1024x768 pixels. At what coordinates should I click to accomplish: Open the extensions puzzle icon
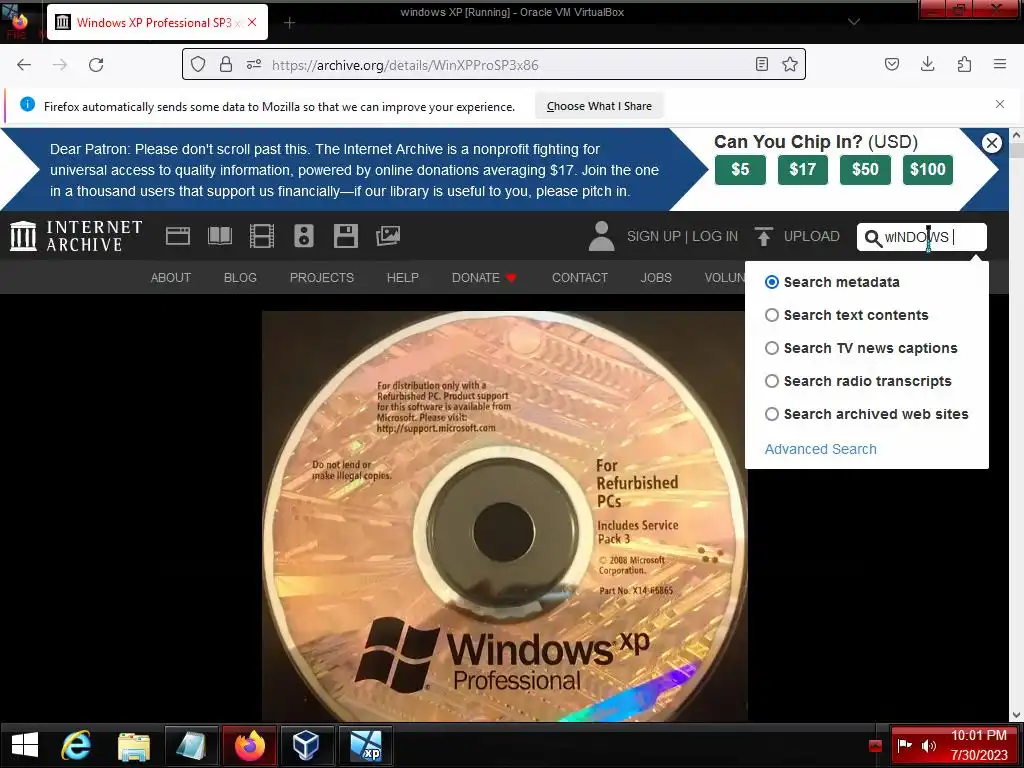coord(964,64)
